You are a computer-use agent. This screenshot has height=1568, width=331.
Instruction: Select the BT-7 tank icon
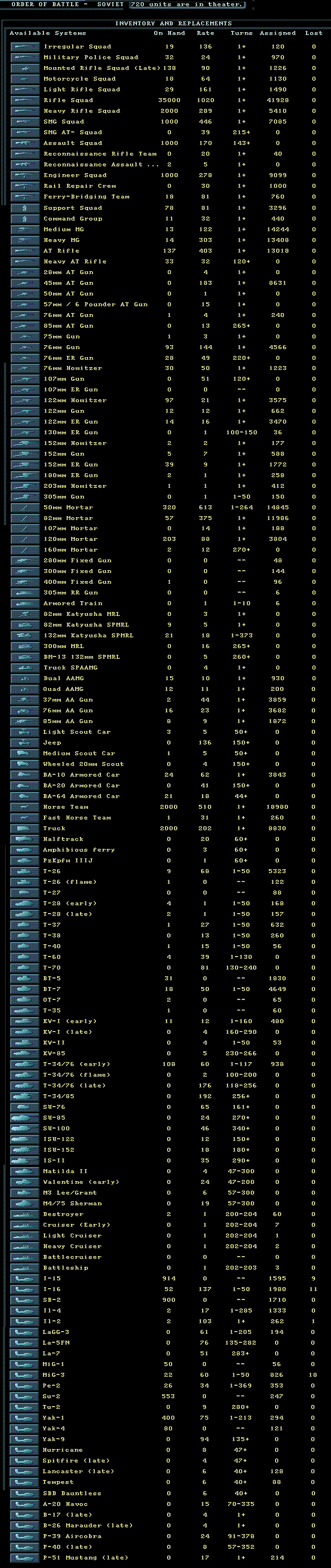(25, 989)
